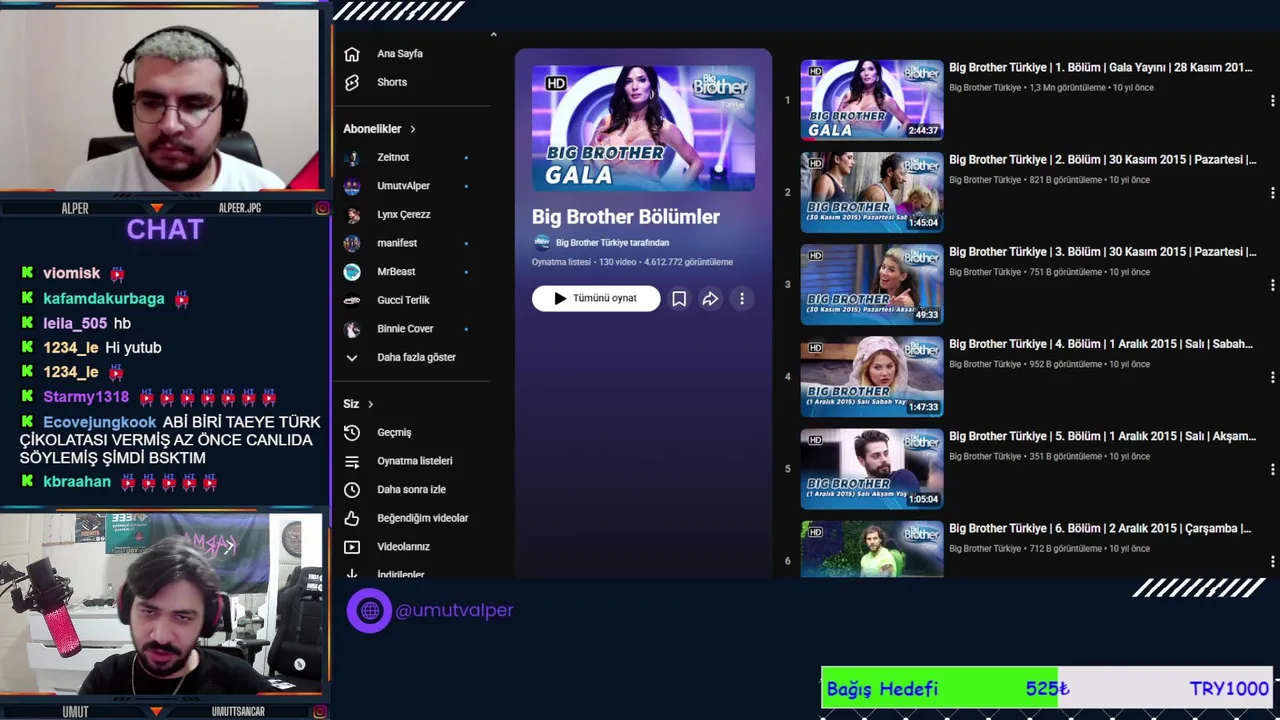The image size is (1280, 720).
Task: Click the Bağış Hedefi donation progress bar
Action: pyautogui.click(x=1047, y=688)
